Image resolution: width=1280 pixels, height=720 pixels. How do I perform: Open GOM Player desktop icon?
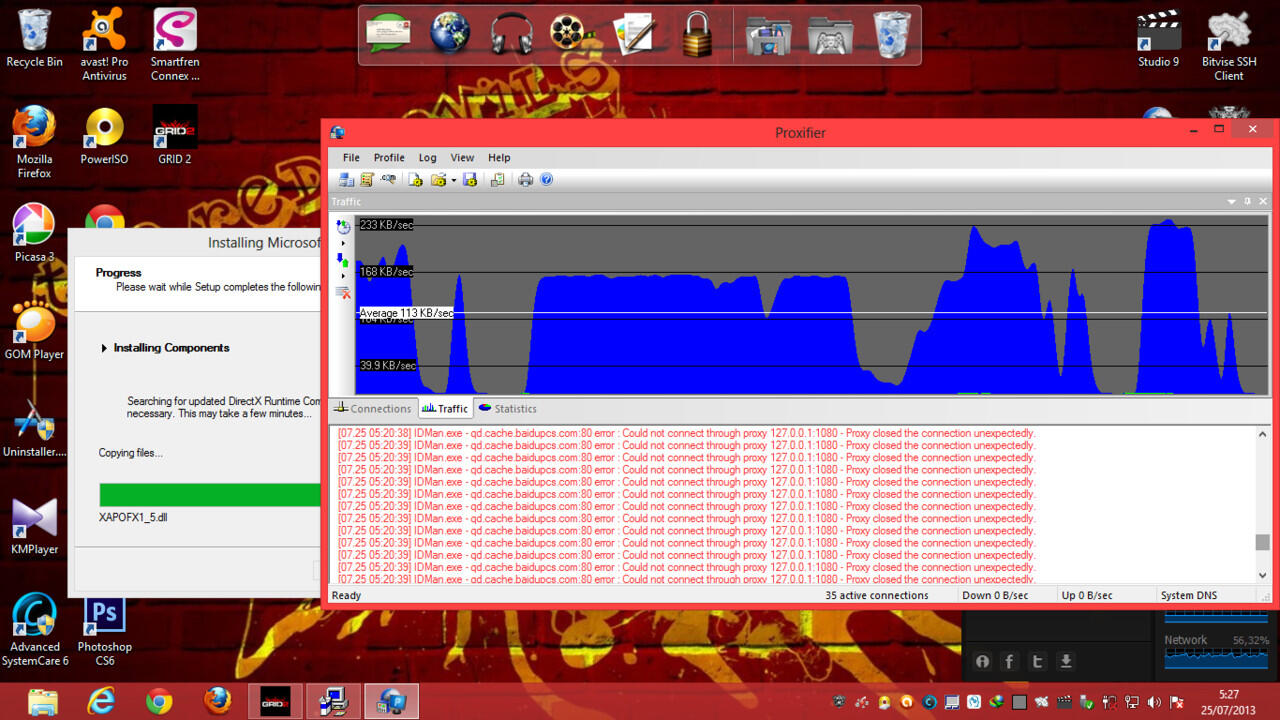(x=34, y=330)
